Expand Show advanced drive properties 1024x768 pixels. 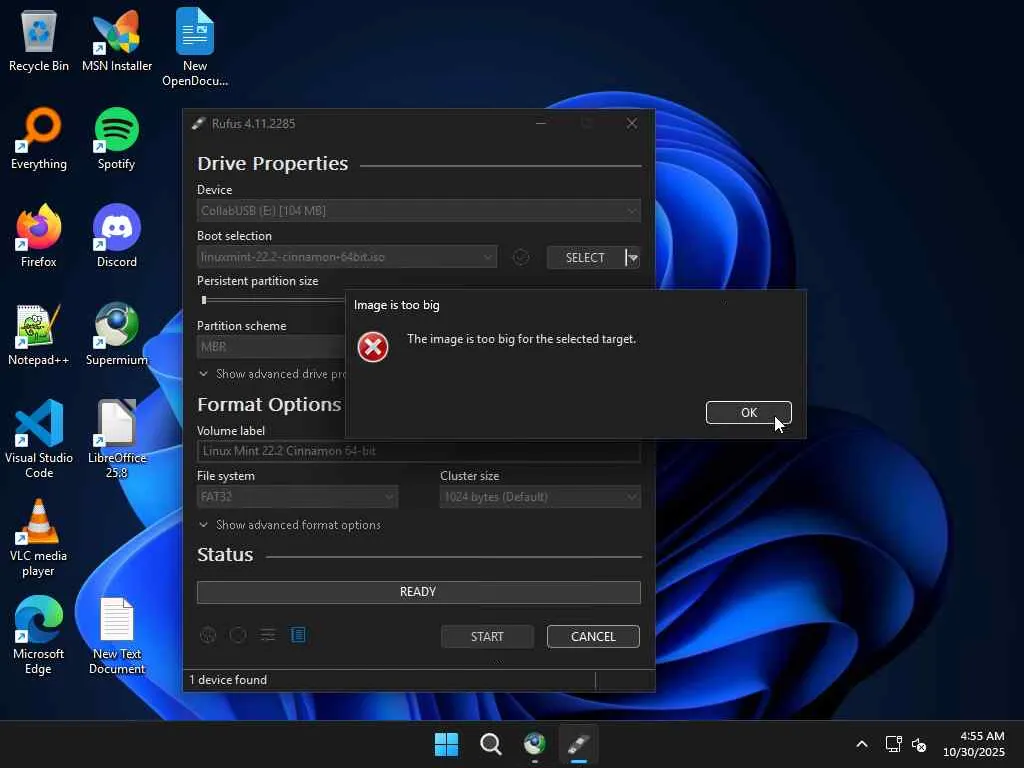pos(272,374)
